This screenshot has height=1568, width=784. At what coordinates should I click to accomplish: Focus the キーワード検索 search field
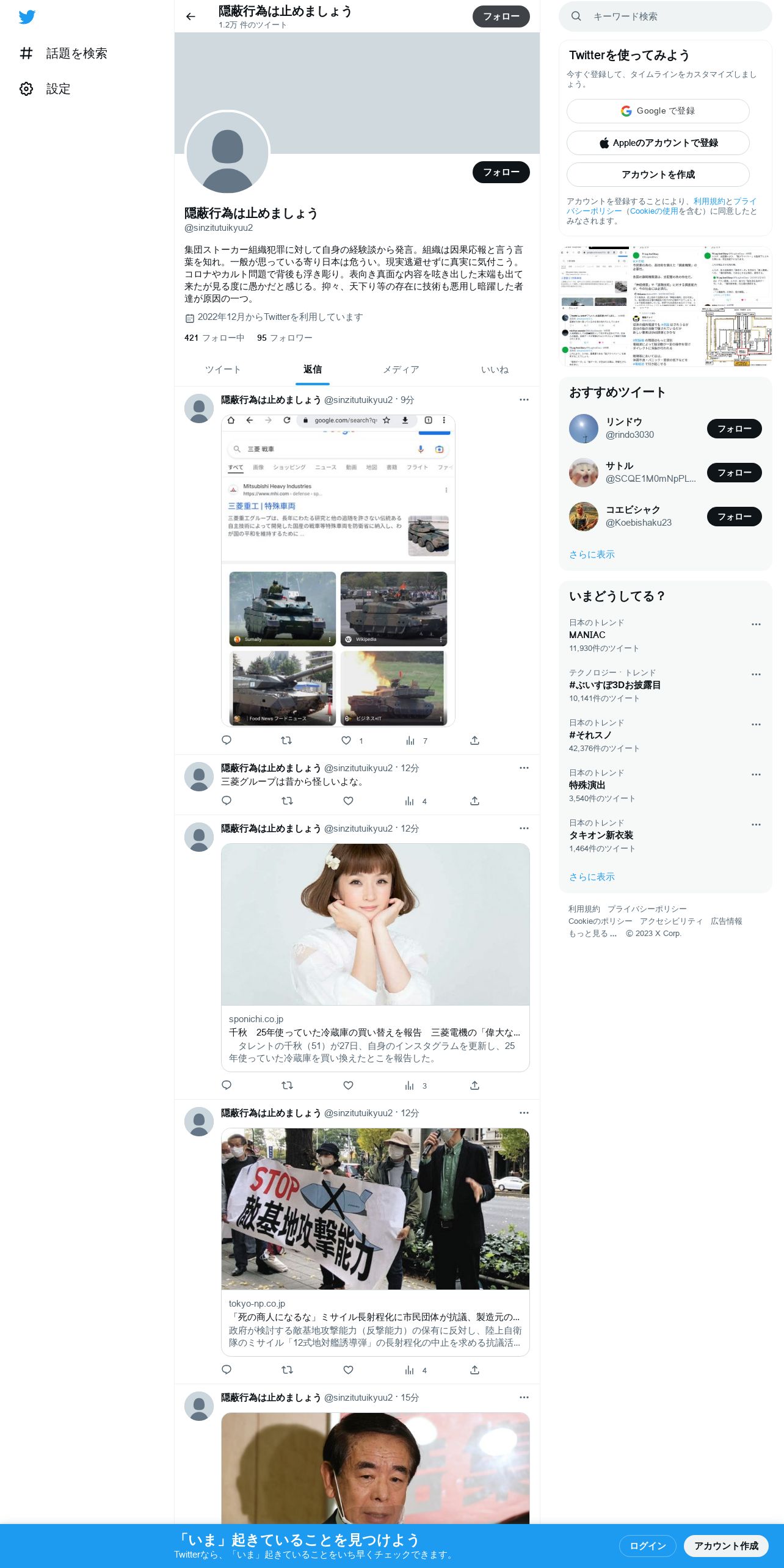coord(665,16)
